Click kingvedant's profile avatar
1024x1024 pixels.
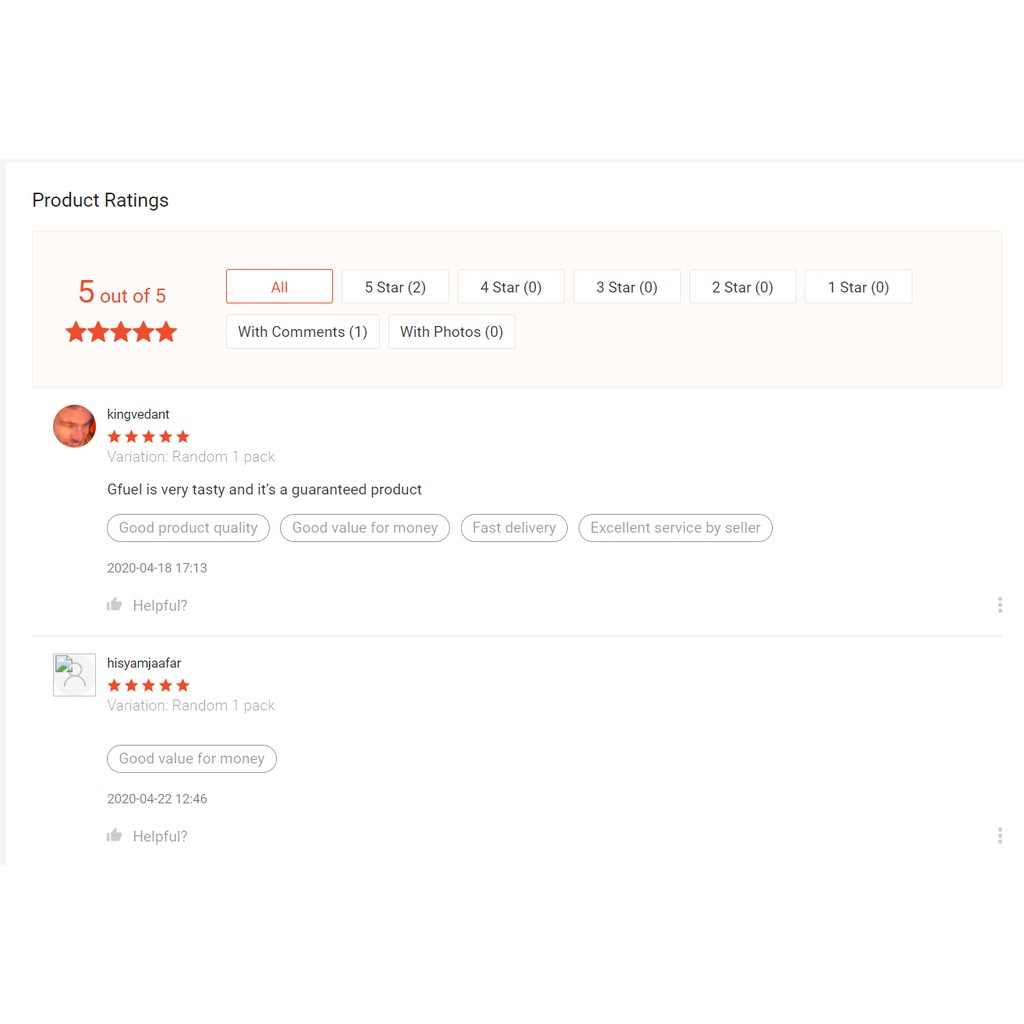tap(74, 426)
